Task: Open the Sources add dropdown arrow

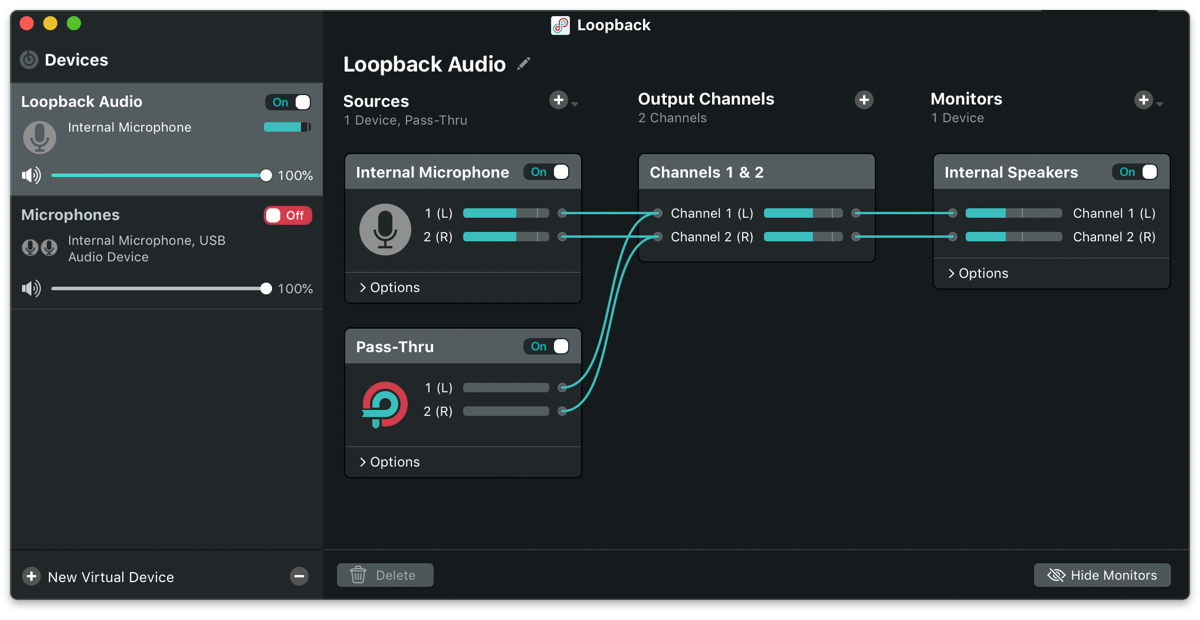Action: [x=575, y=104]
